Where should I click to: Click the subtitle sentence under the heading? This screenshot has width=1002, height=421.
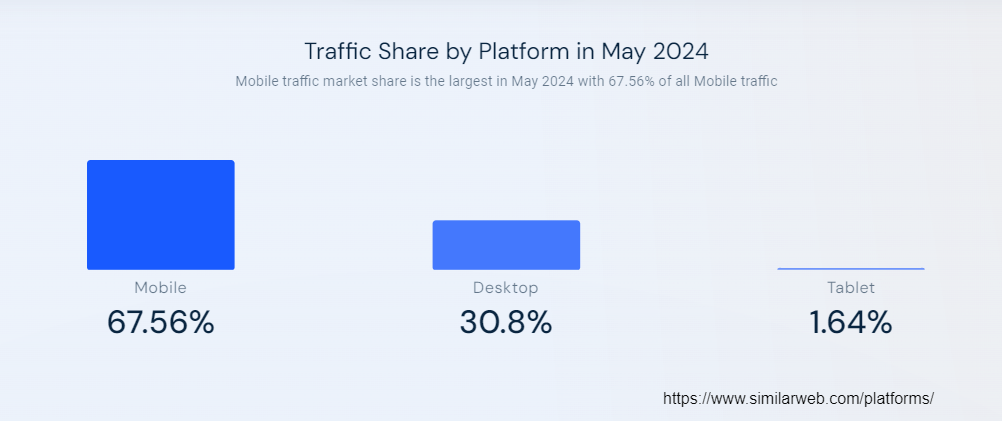point(506,81)
